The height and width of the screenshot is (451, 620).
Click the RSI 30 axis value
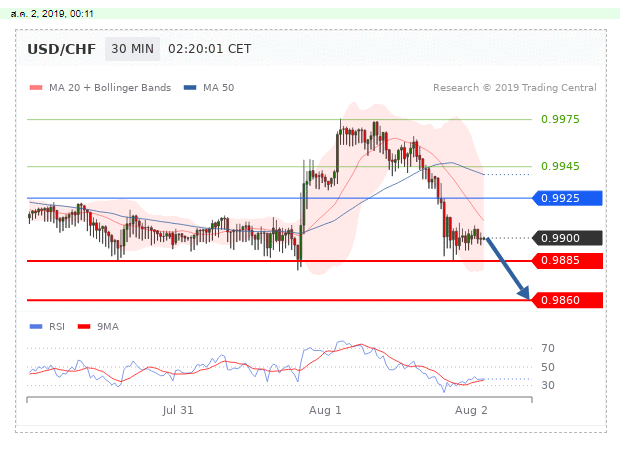[548, 385]
